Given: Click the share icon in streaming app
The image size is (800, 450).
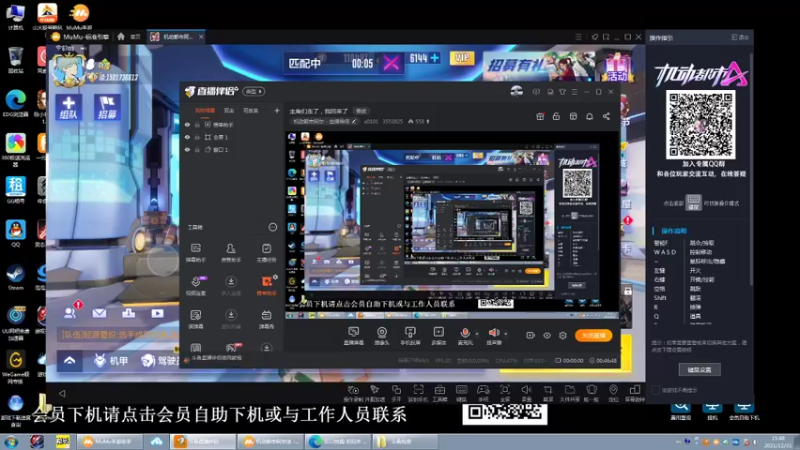Looking at the screenshot, I should pos(606,116).
